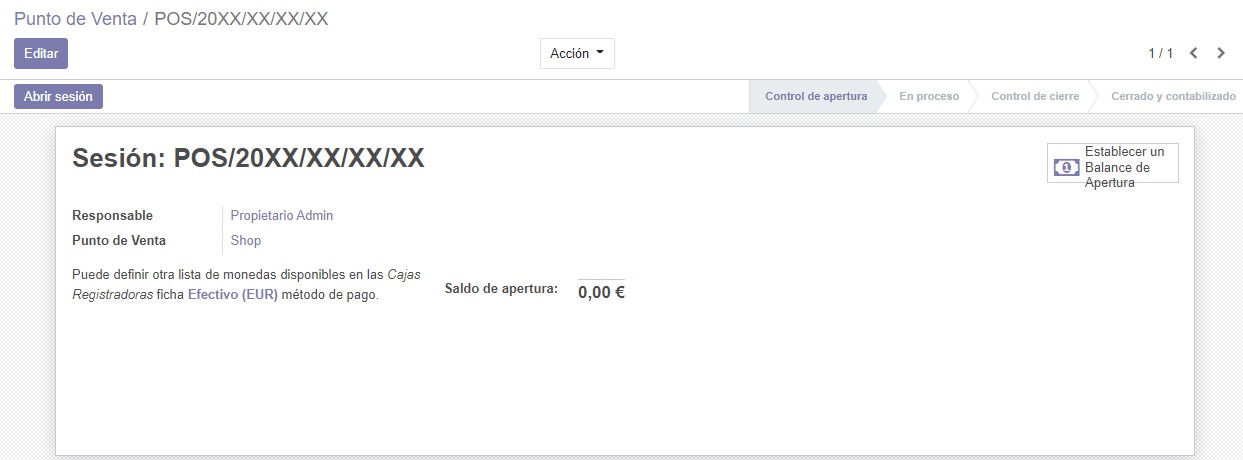The width and height of the screenshot is (1243, 460).
Task: Click the opening balance 0,00 € value
Action: [x=601, y=293]
